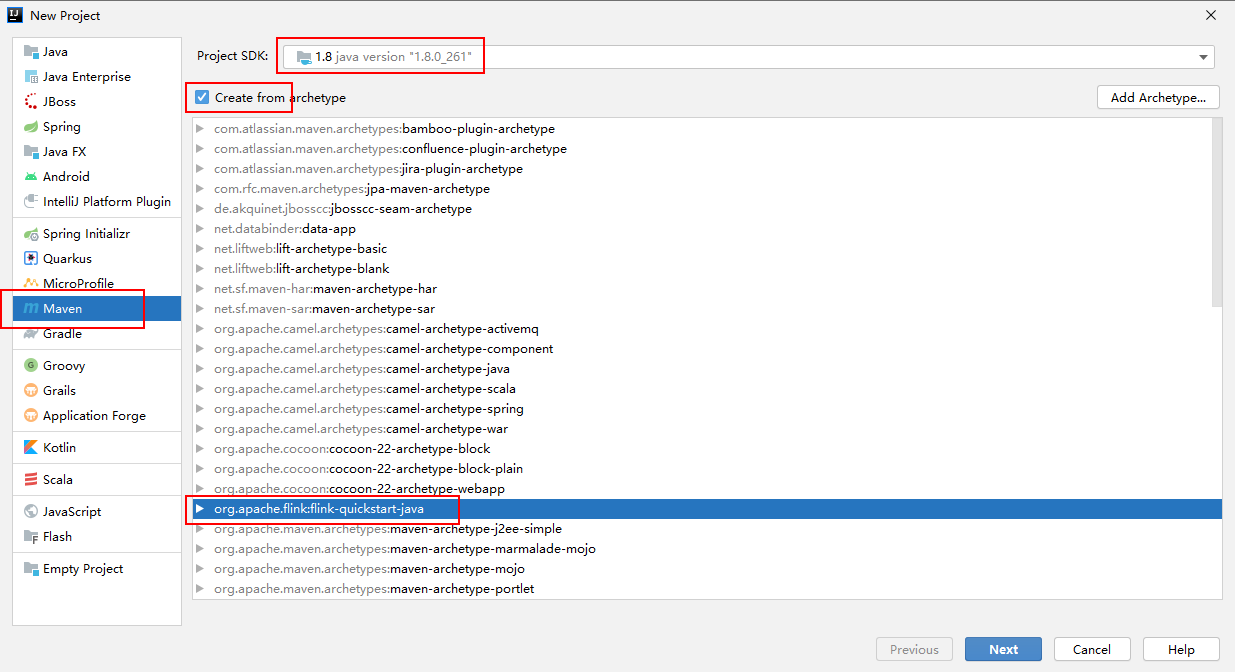Select Empty Project label

tap(83, 569)
